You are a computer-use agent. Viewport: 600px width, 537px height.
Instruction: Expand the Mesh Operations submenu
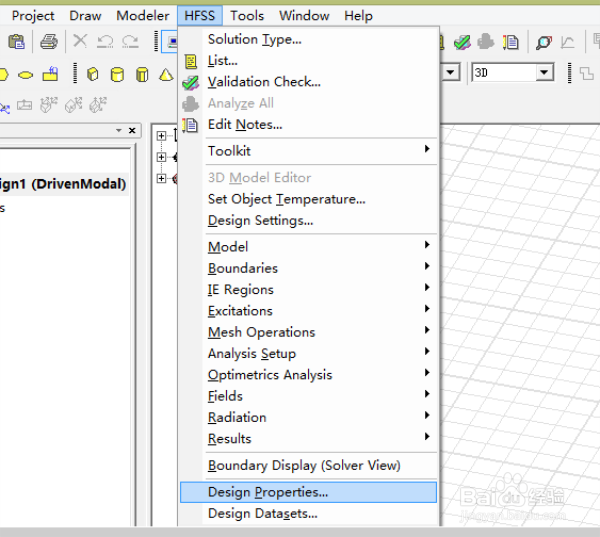click(x=308, y=332)
